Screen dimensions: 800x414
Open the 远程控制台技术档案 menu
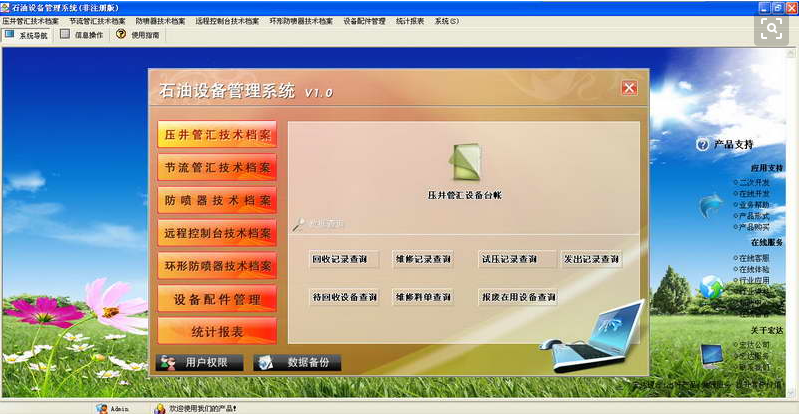(x=227, y=21)
